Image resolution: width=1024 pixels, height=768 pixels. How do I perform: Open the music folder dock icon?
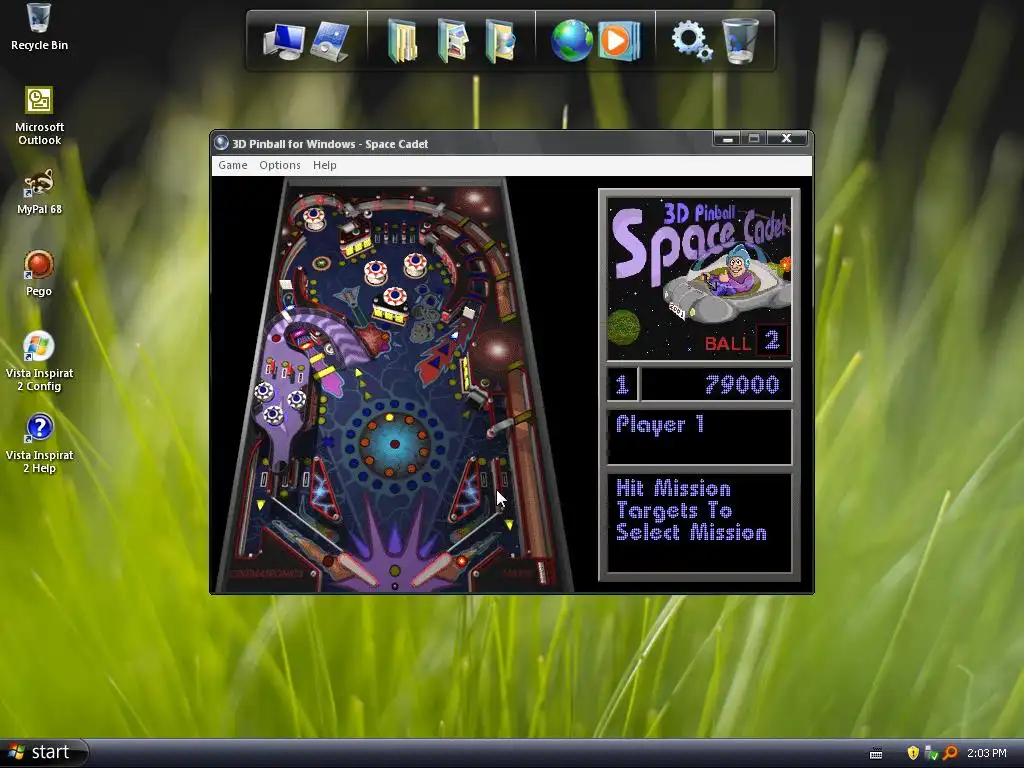click(500, 41)
